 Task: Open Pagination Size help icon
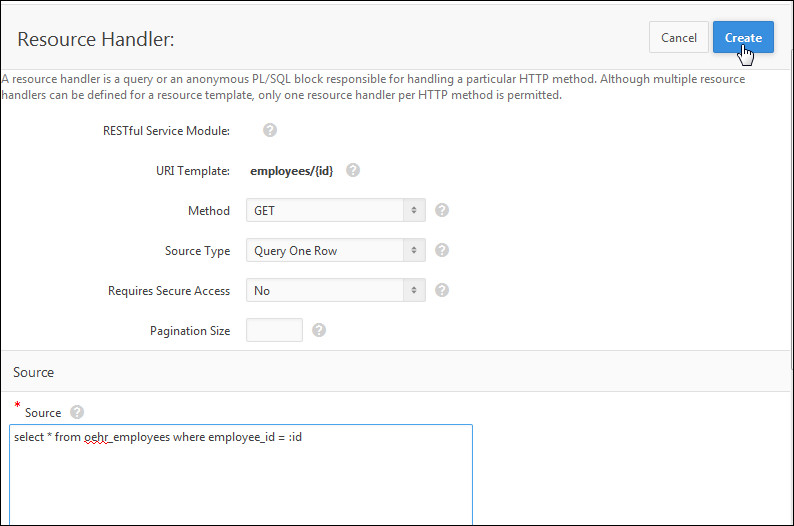point(319,330)
